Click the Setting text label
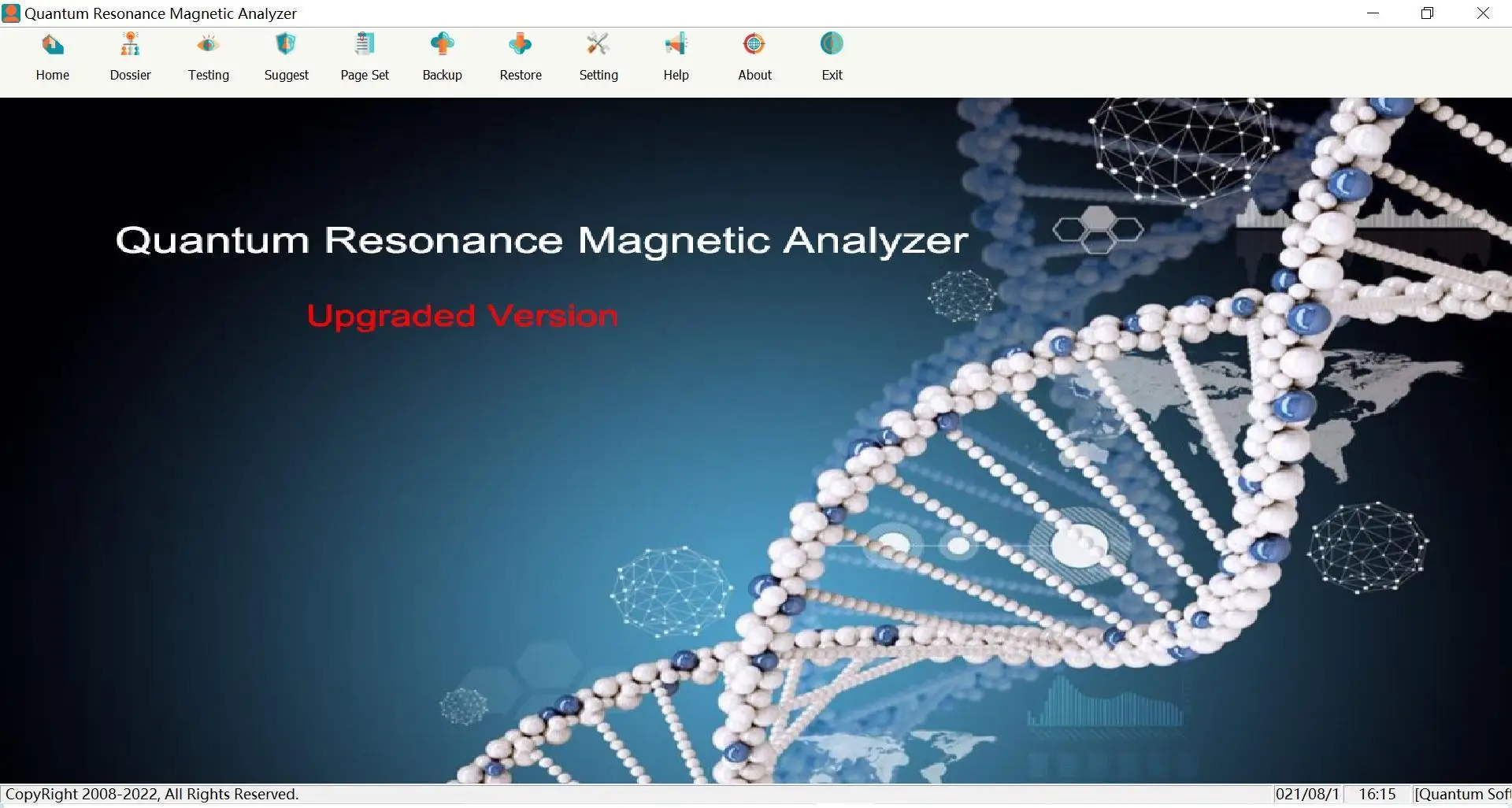Image resolution: width=1512 pixels, height=808 pixels. [598, 76]
